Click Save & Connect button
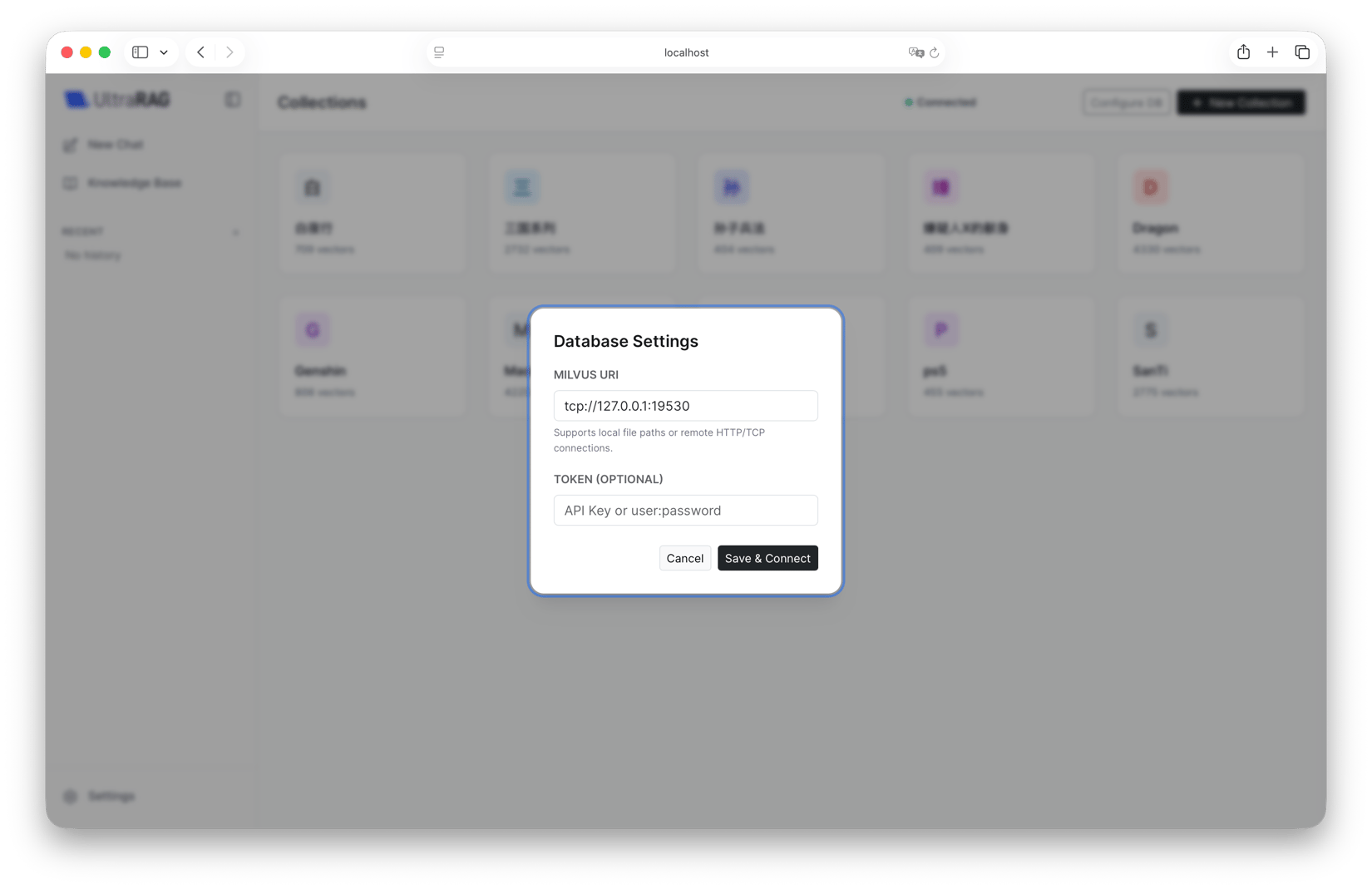1372x889 pixels. click(767, 558)
